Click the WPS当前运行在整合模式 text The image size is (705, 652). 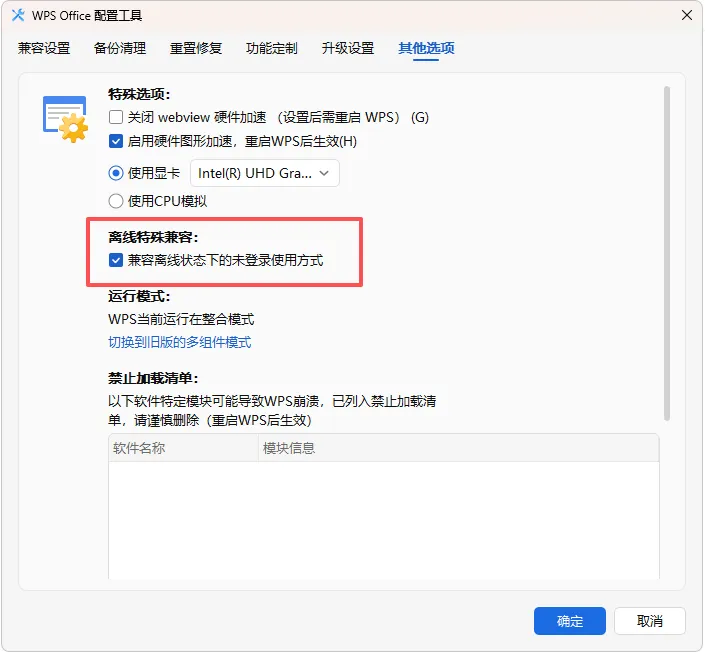coord(181,320)
